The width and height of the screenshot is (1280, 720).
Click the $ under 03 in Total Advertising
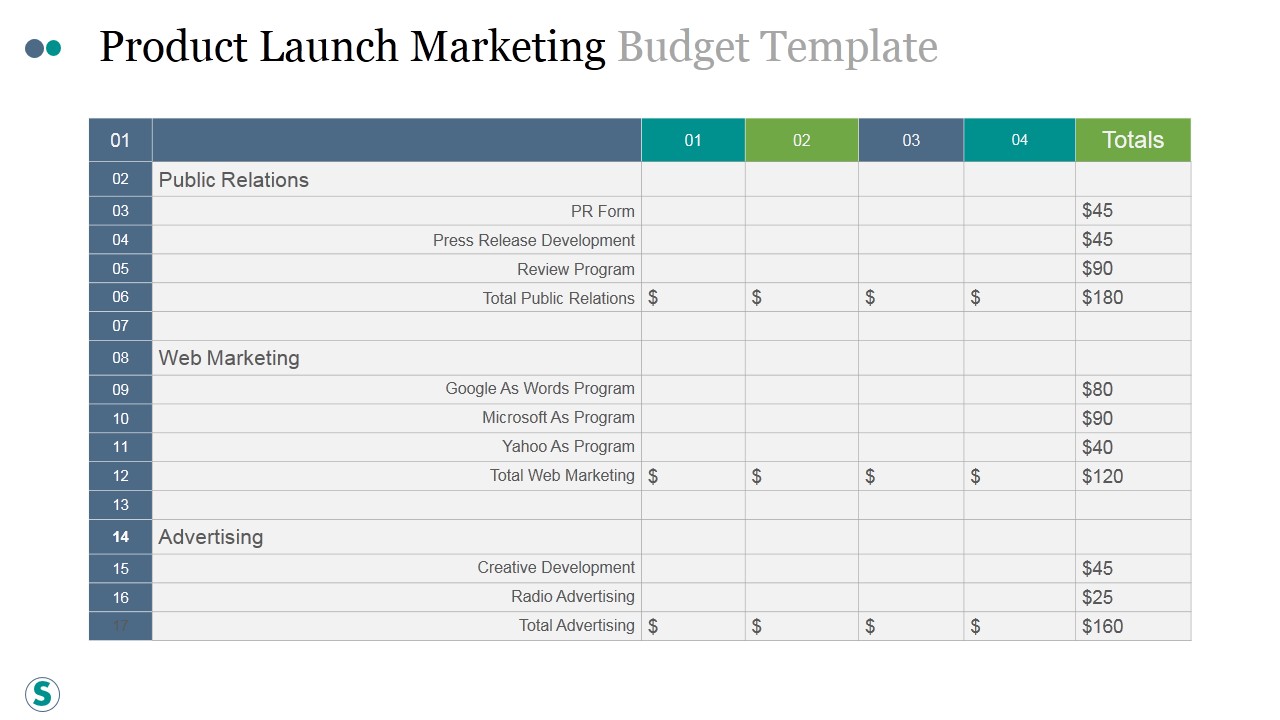(870, 627)
